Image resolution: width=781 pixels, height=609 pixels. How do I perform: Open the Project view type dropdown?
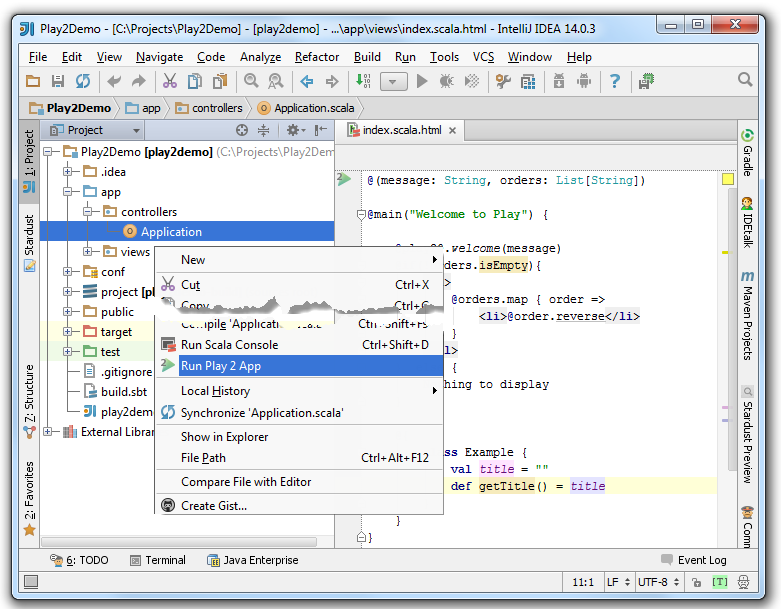coord(136,130)
